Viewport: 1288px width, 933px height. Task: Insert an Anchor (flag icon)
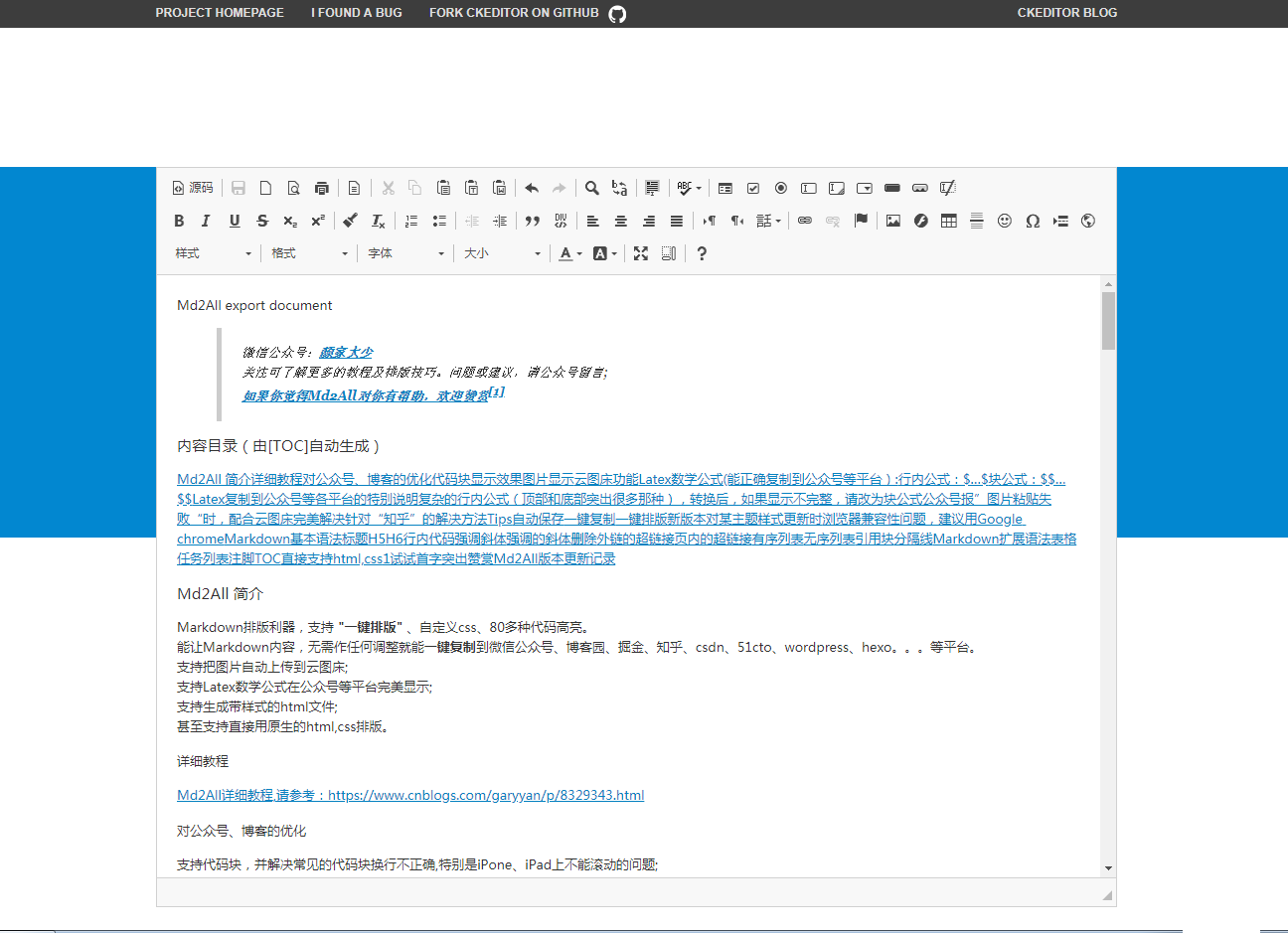click(861, 221)
